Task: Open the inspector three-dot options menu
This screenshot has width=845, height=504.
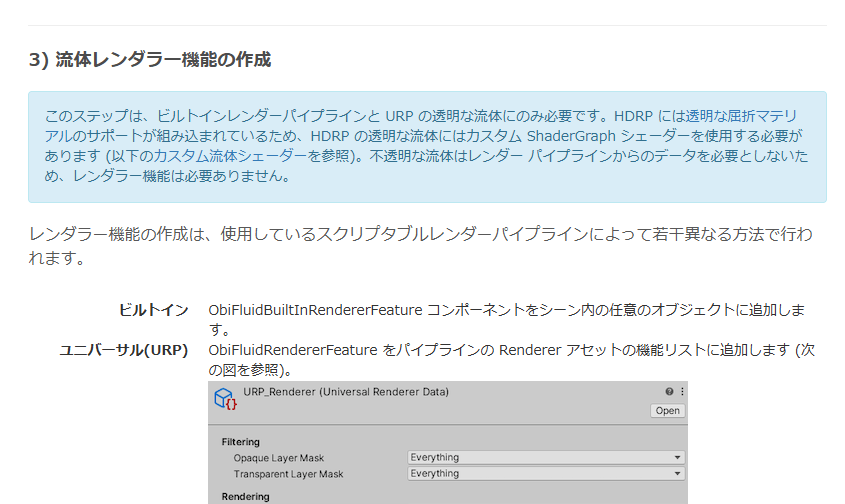Action: (x=681, y=392)
